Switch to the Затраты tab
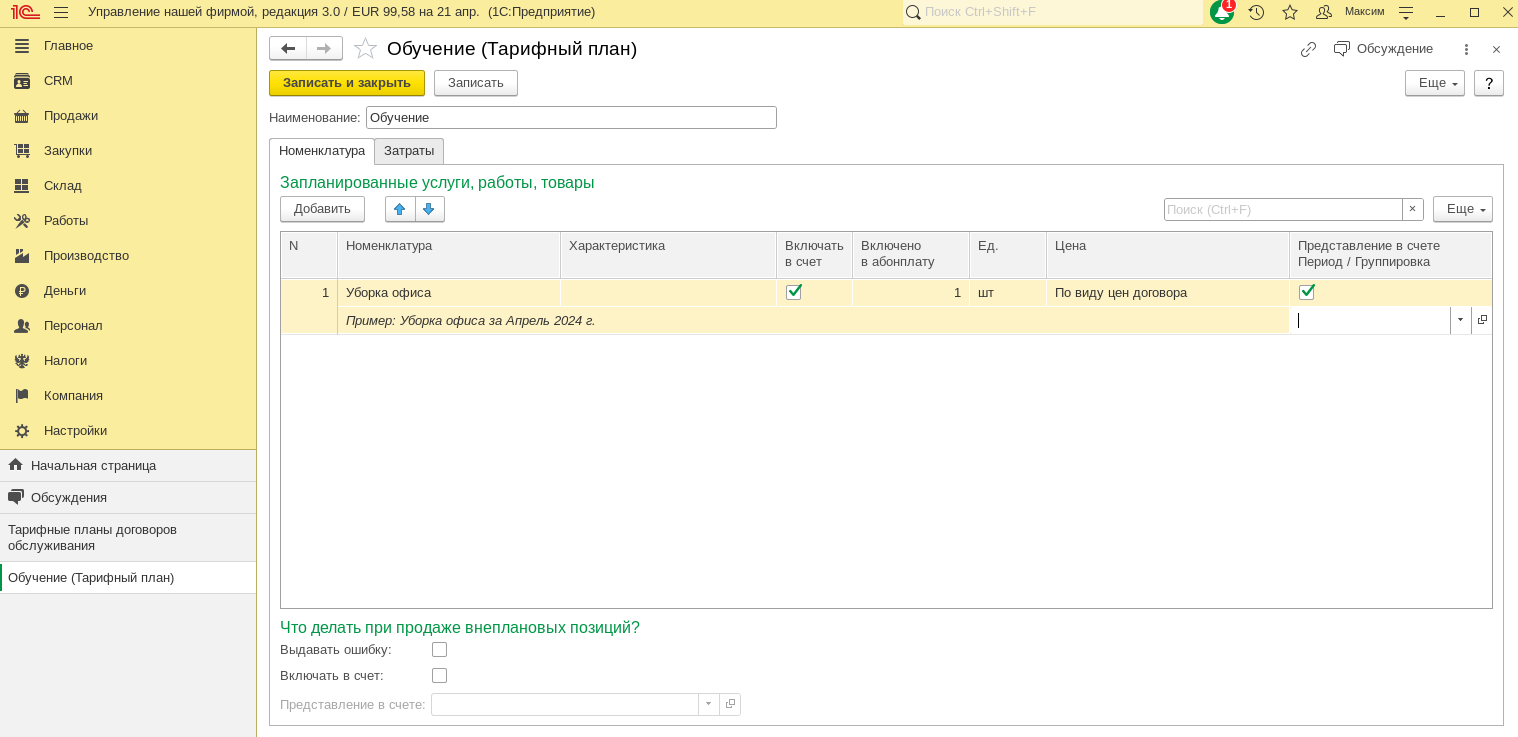 (x=409, y=151)
